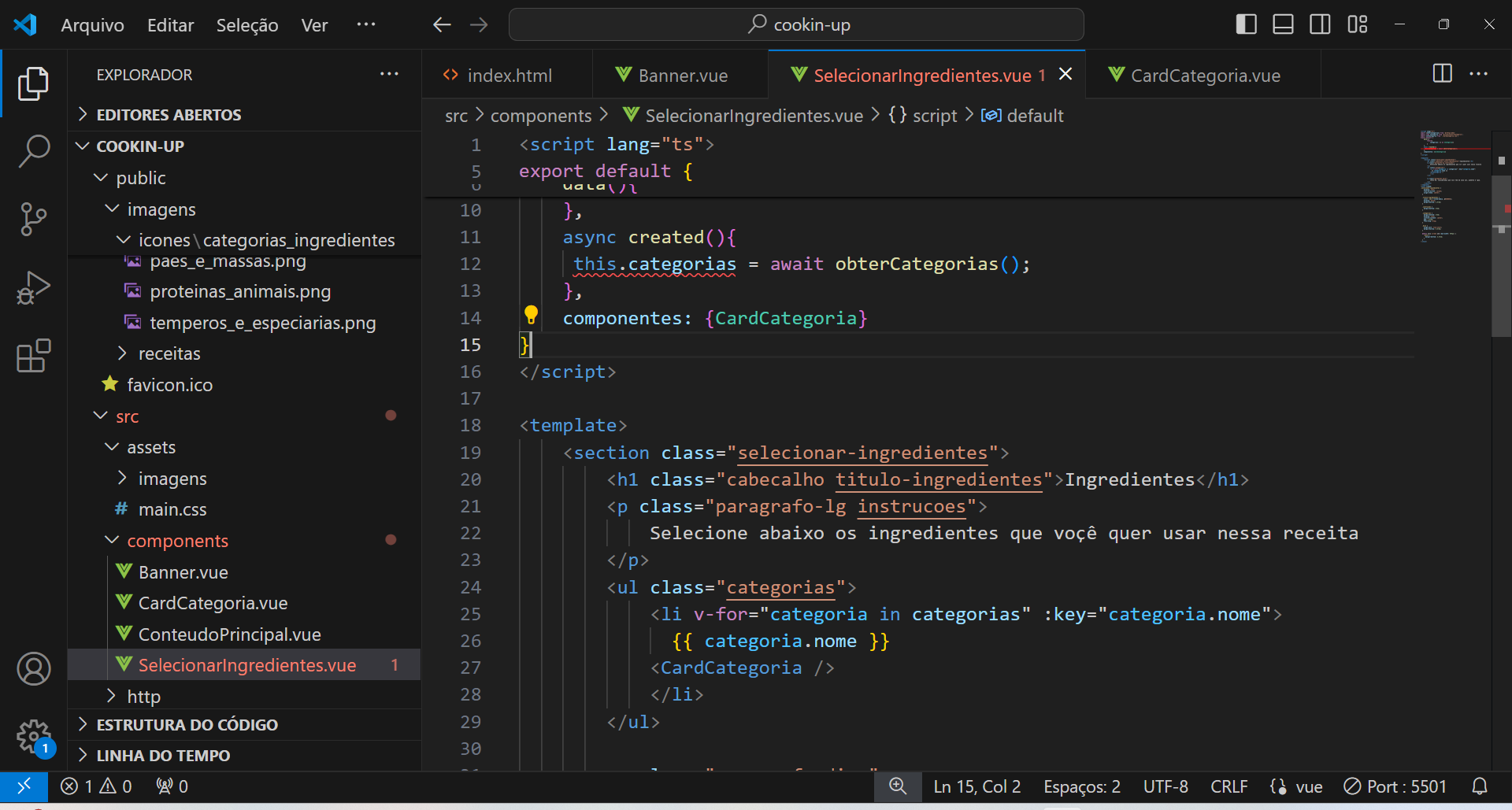Image resolution: width=1512 pixels, height=810 pixels.
Task: Open editor More Actions ellipsis
Action: (x=1479, y=74)
